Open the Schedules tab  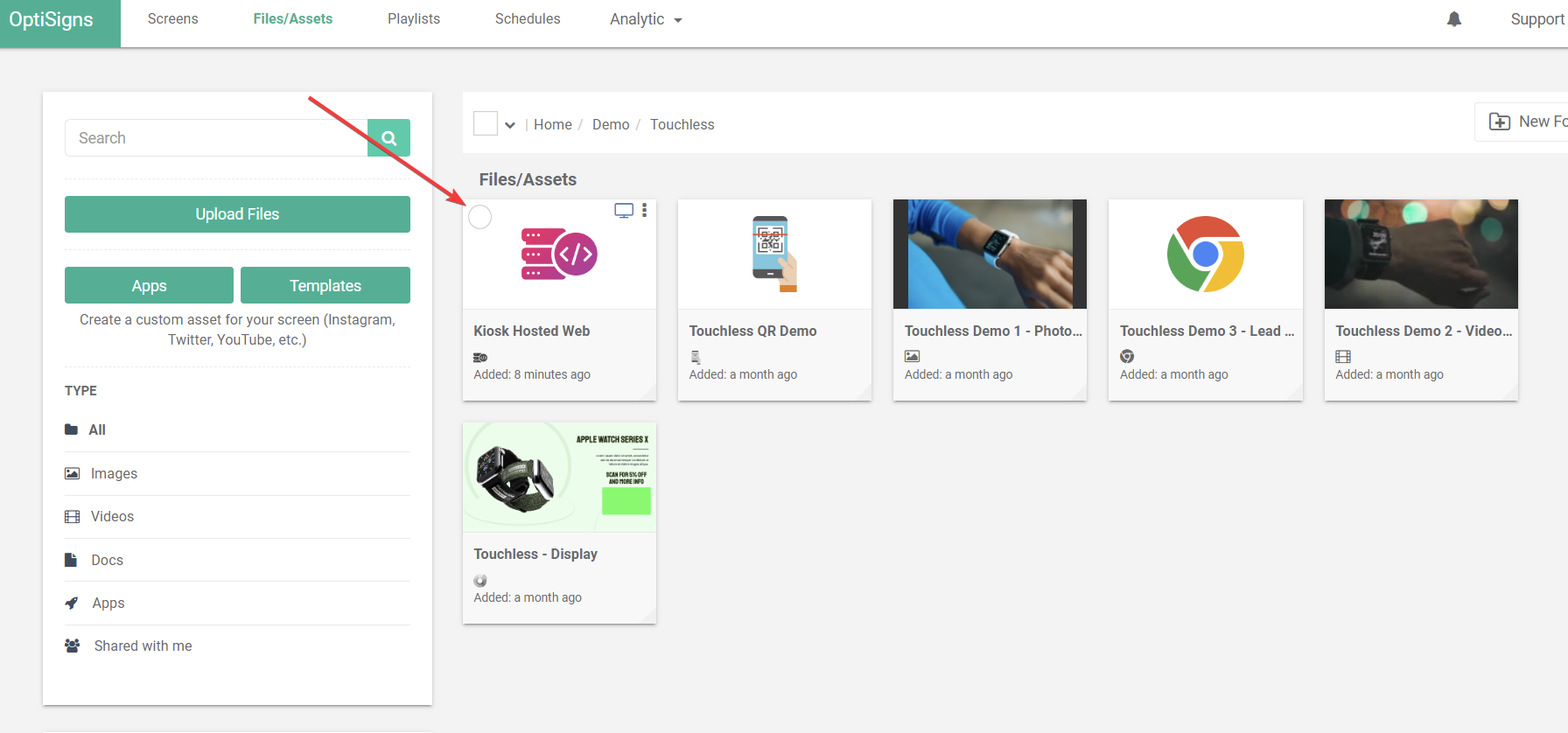click(528, 19)
